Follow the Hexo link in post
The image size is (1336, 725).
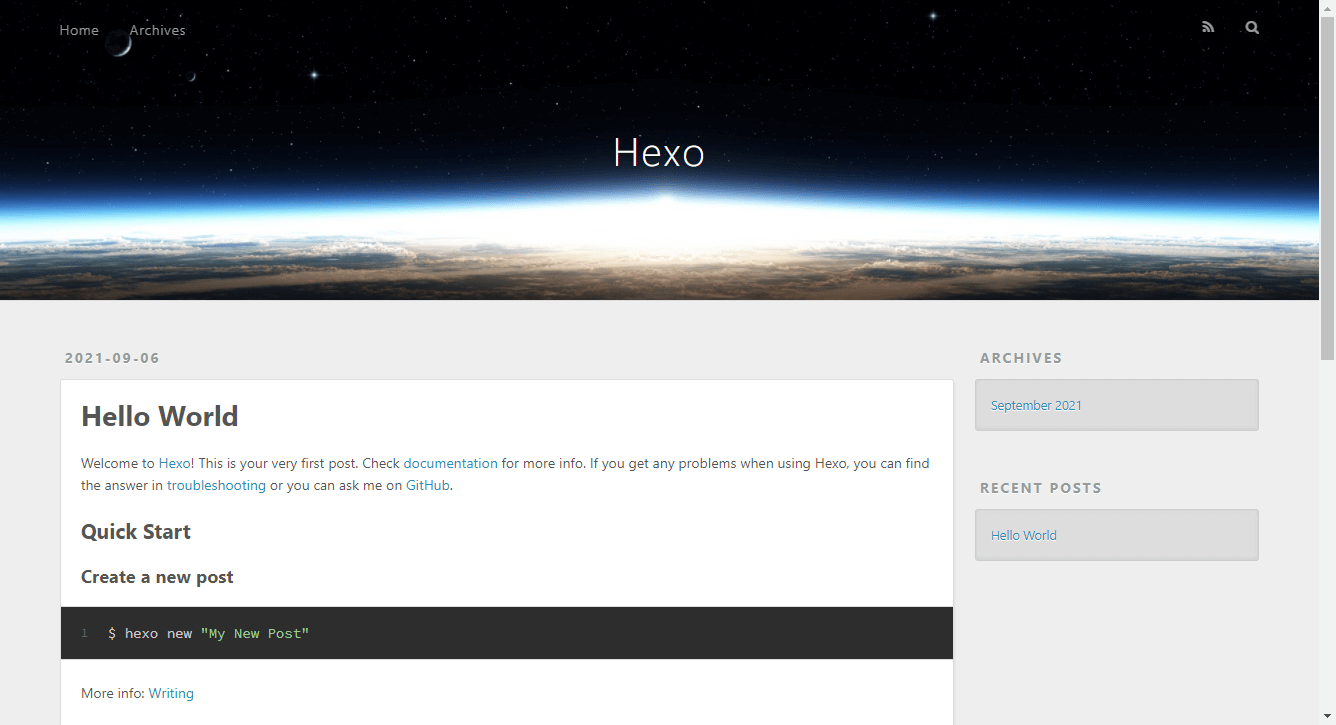tap(174, 463)
